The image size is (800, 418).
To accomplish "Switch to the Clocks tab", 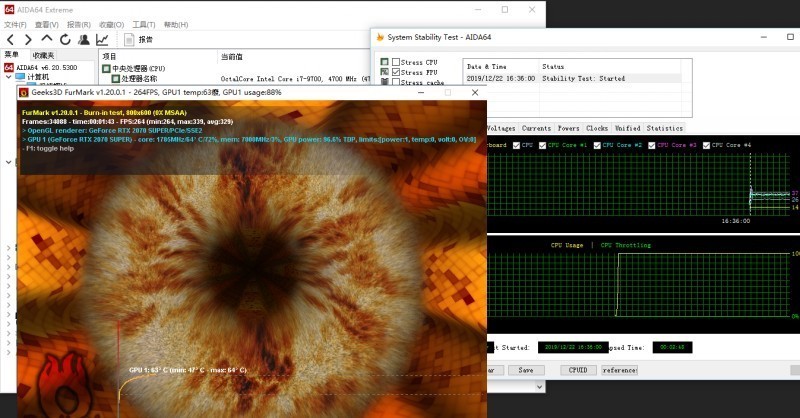I will click(x=597, y=128).
